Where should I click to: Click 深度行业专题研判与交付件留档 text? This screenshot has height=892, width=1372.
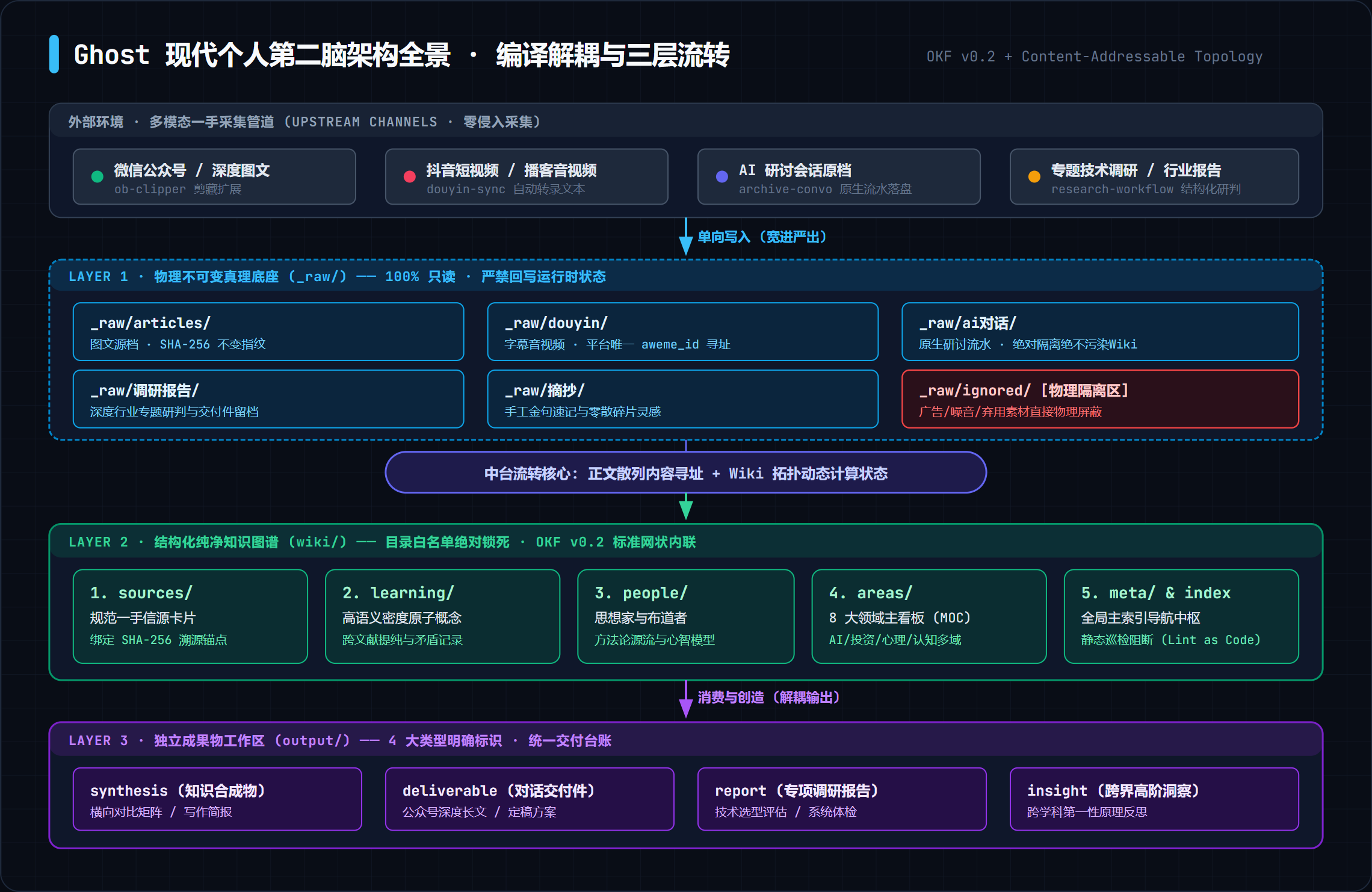175,412
